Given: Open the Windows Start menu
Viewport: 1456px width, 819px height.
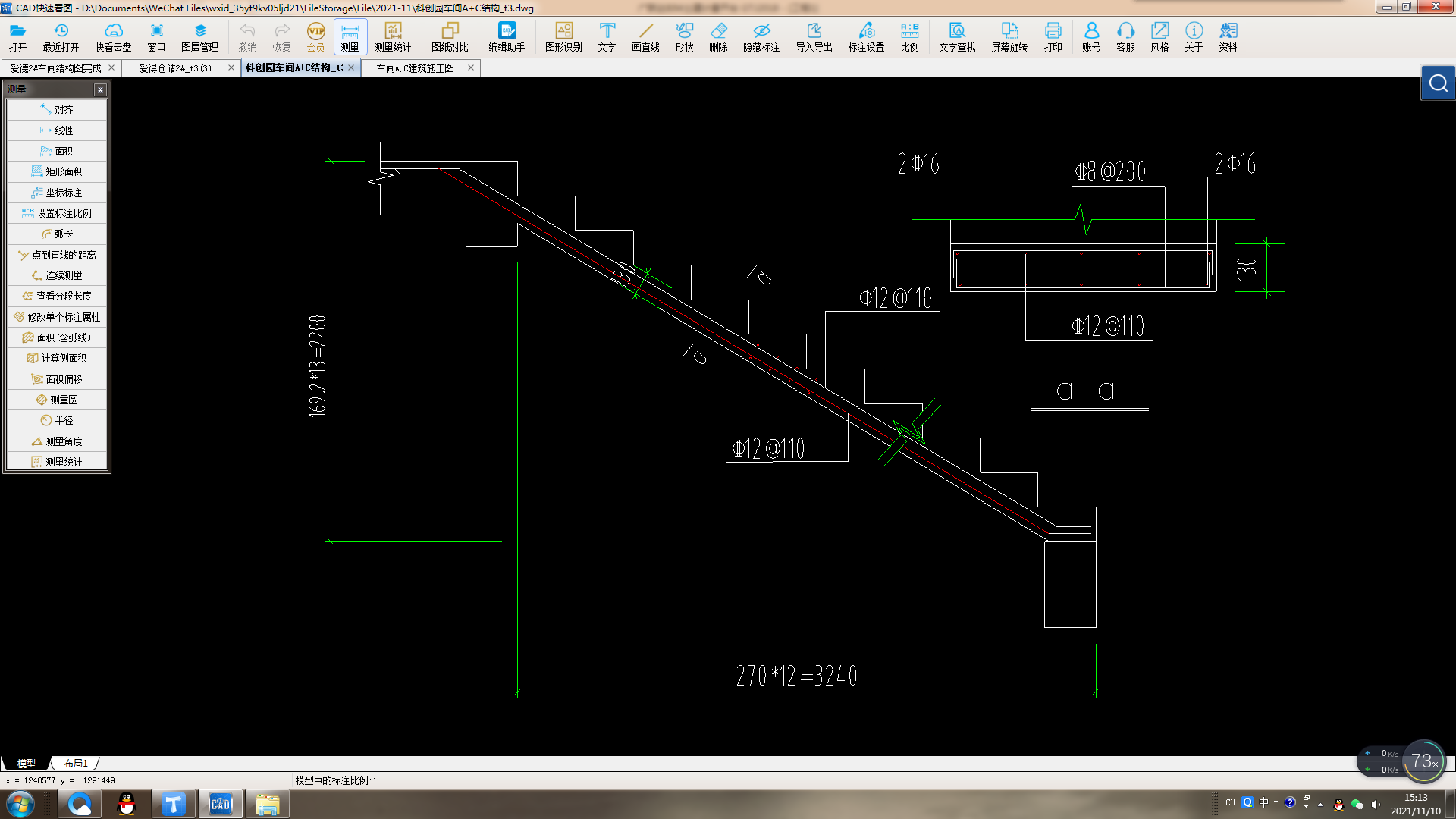Looking at the screenshot, I should tap(20, 804).
